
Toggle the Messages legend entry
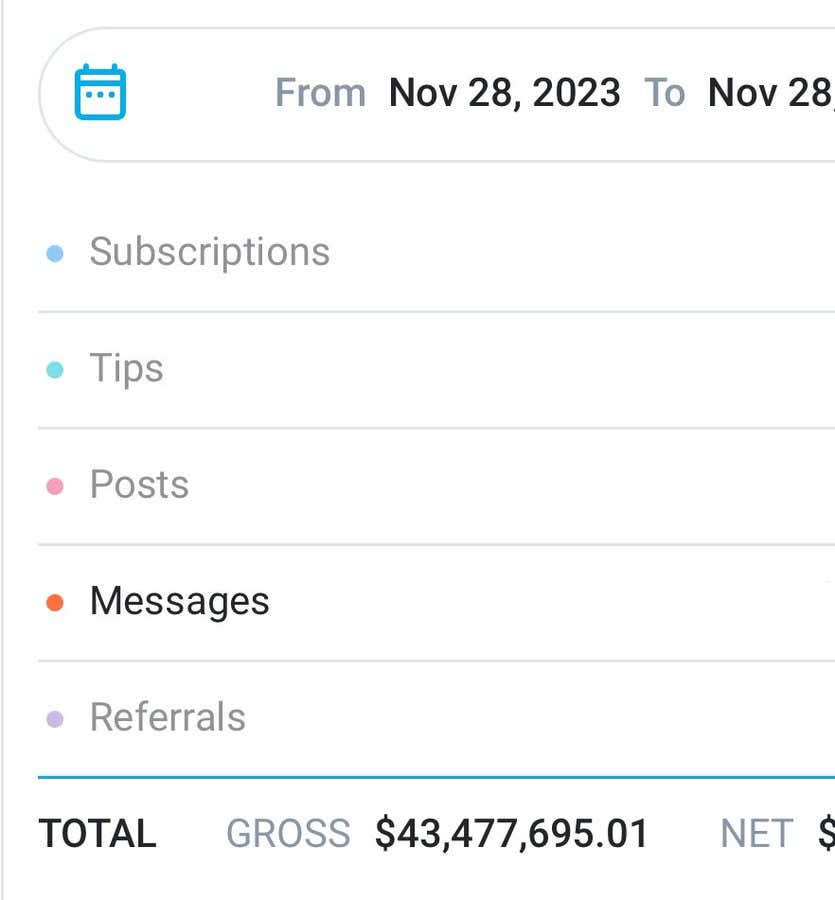pyautogui.click(x=178, y=601)
